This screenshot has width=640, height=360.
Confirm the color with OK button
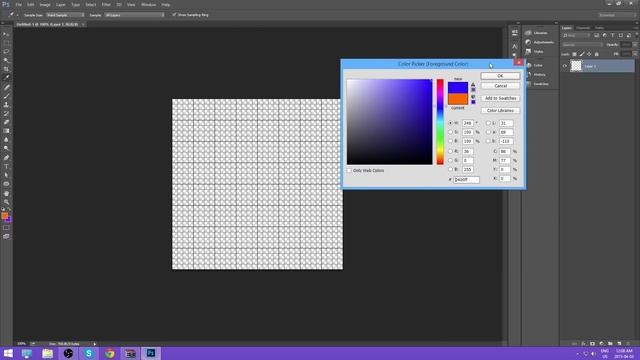(x=500, y=76)
